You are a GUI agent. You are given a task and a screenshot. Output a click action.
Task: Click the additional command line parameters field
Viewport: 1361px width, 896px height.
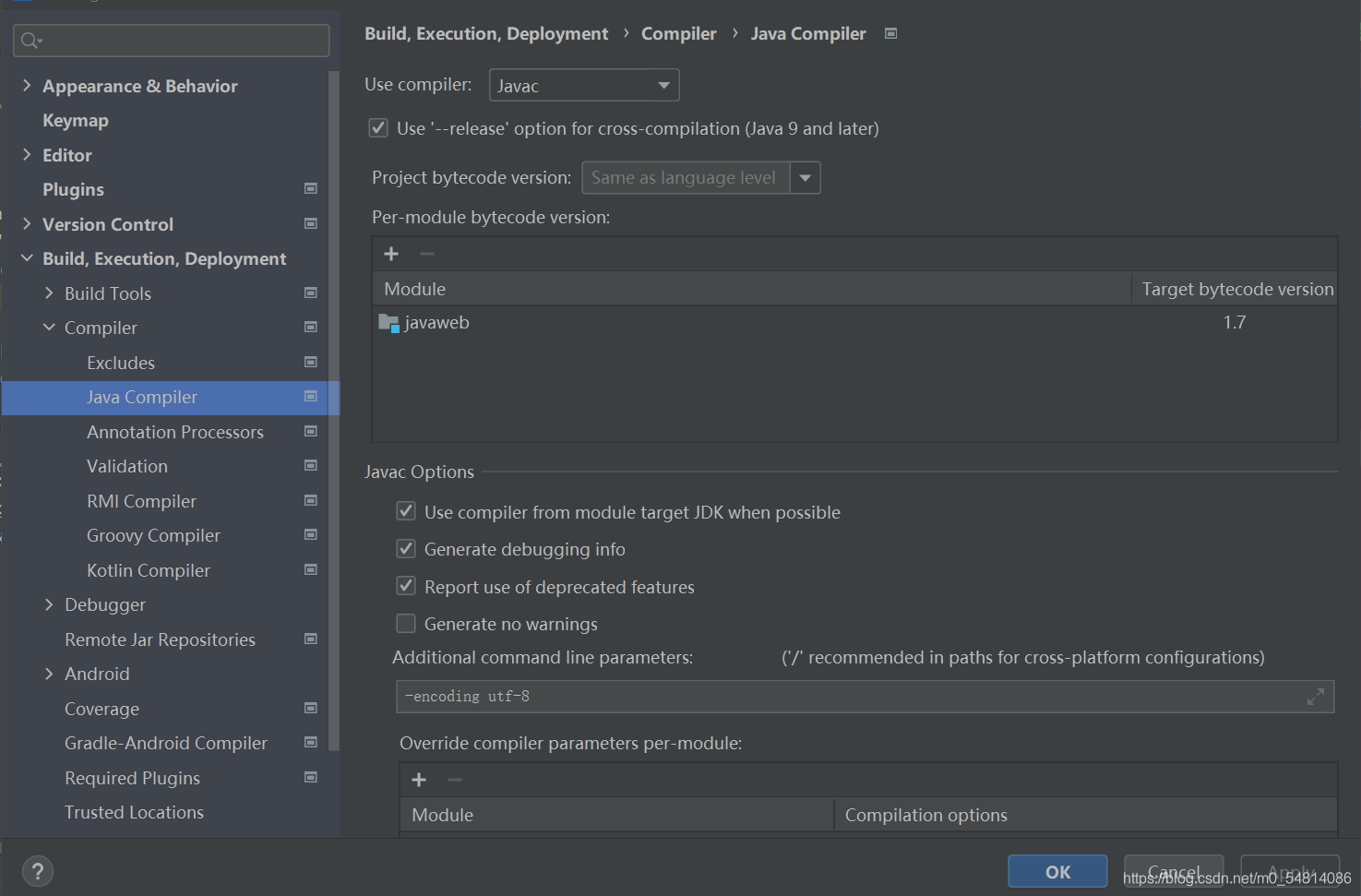[x=866, y=697]
